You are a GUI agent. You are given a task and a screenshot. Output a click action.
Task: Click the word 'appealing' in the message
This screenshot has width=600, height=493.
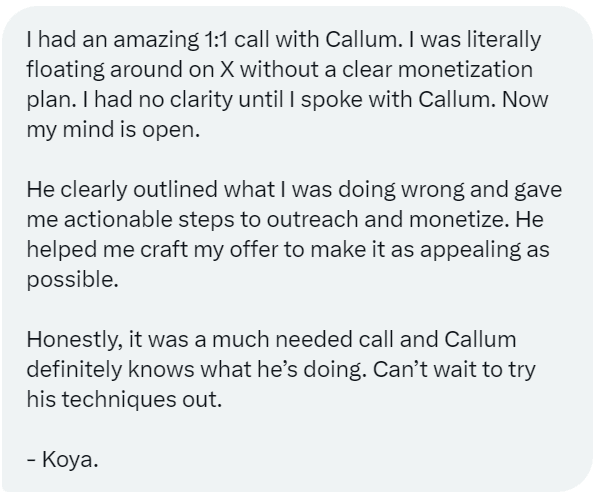[470, 251]
